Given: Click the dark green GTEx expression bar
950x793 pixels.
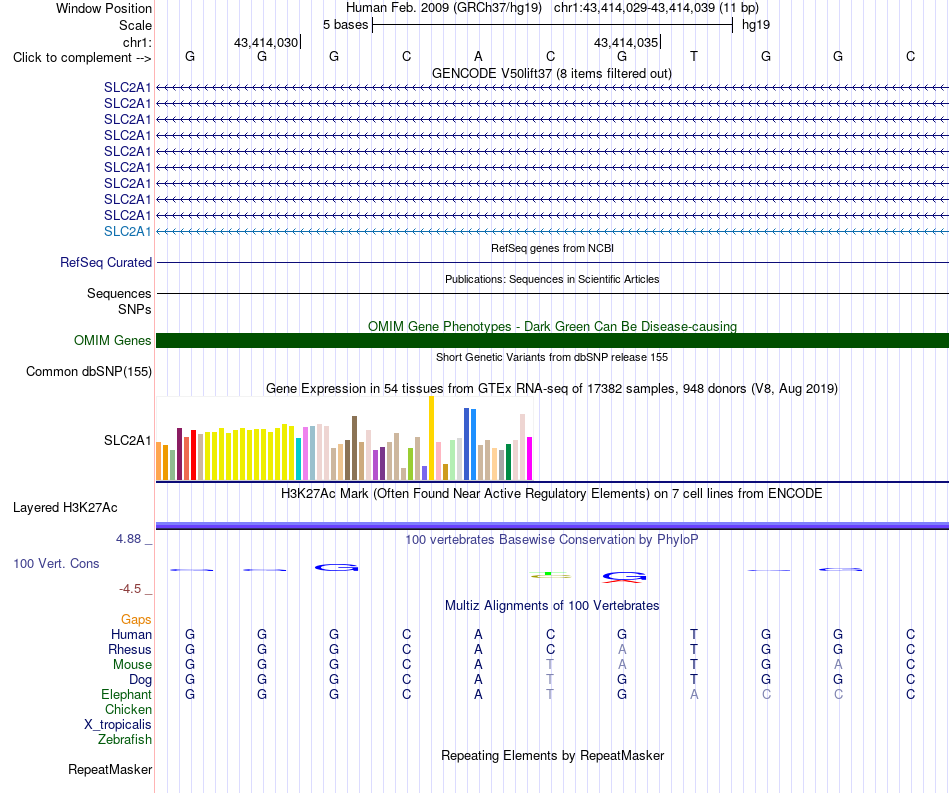Looking at the screenshot, I should (x=508, y=462).
